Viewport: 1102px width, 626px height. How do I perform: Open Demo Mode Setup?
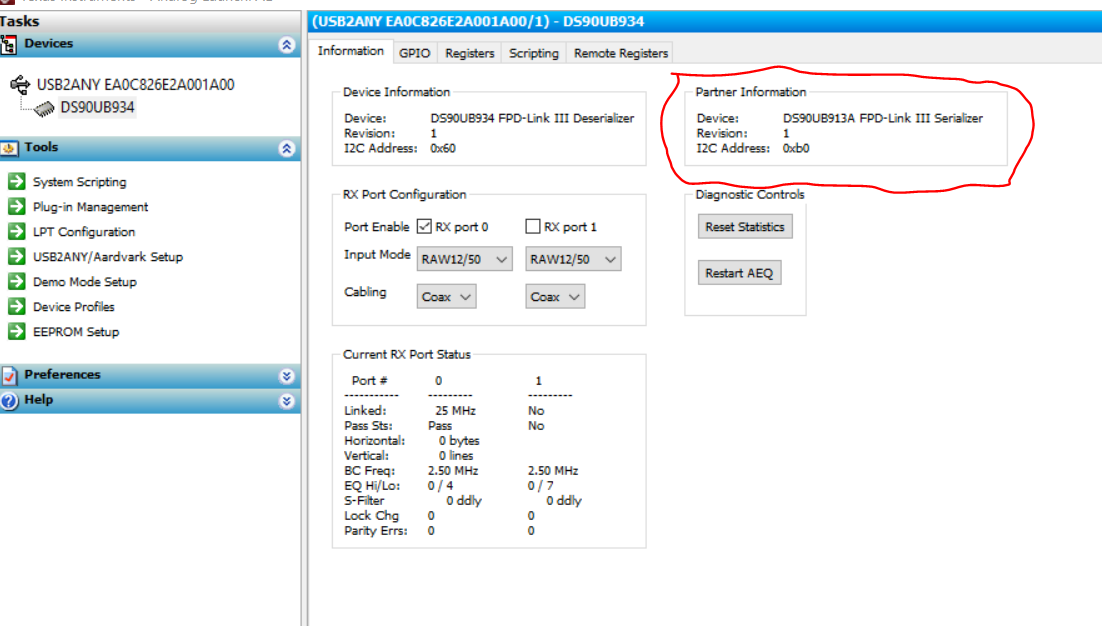click(84, 282)
